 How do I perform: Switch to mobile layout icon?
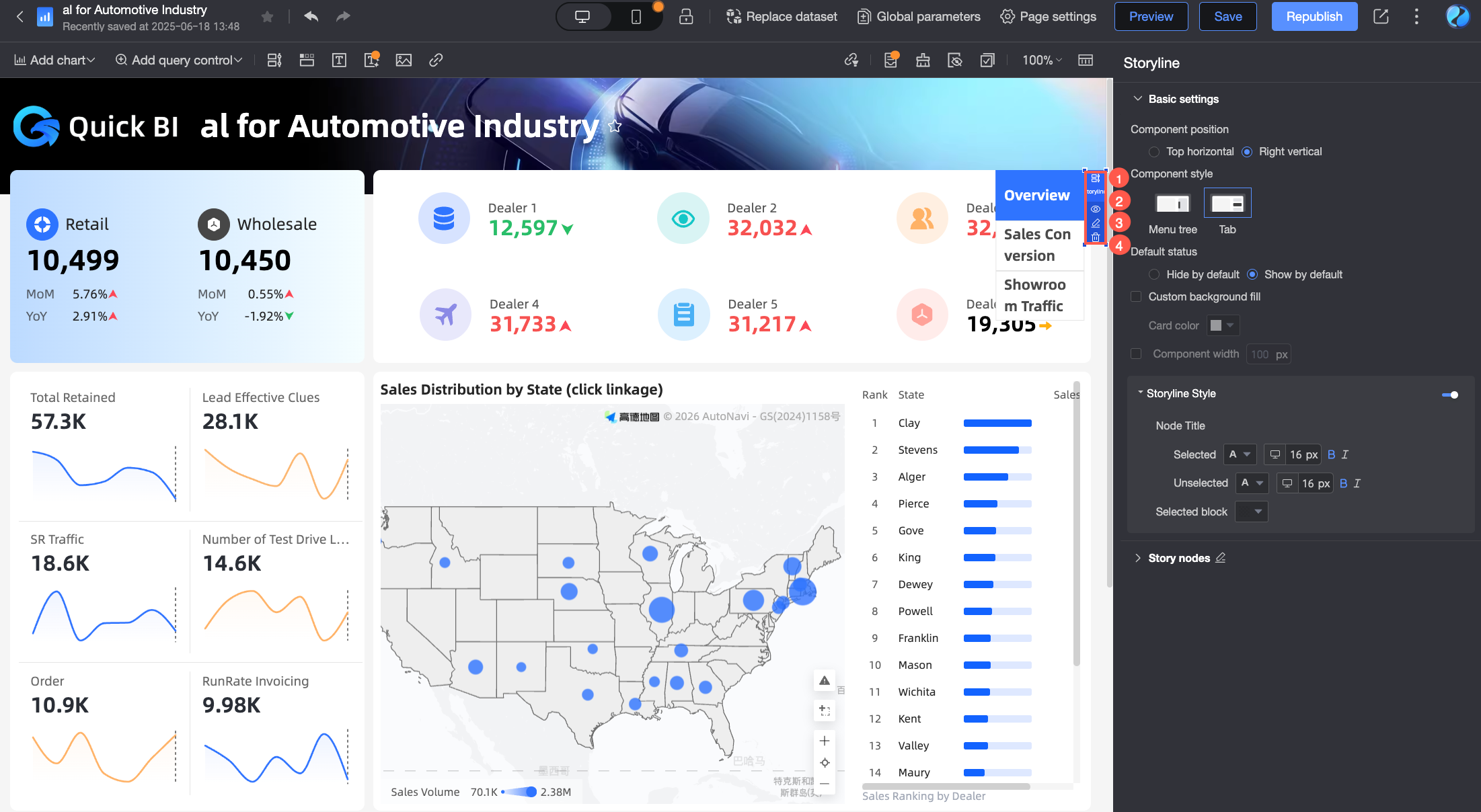pos(636,17)
